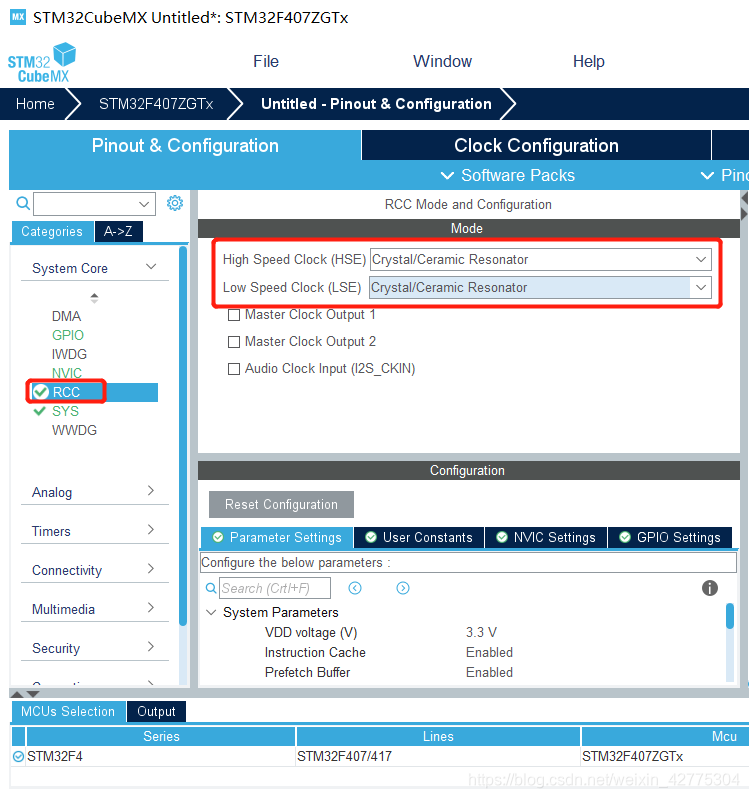Click the search magnifier icon in categories panel
This screenshot has height=798, width=749.
click(23, 204)
